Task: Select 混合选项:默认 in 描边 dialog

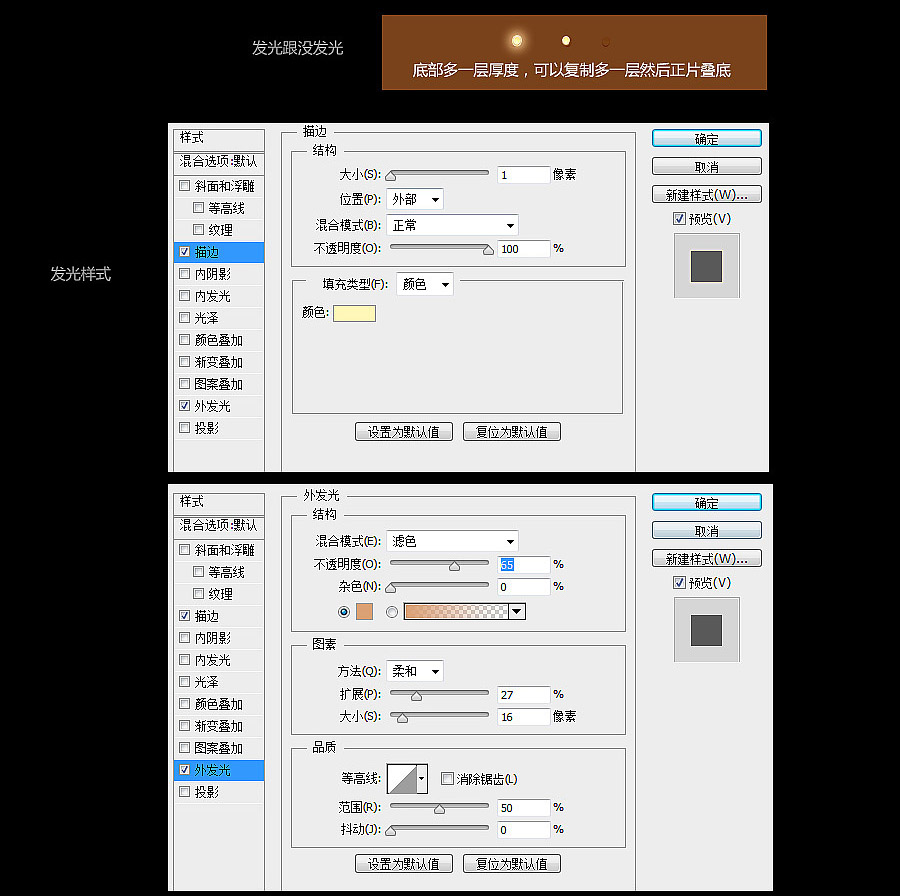Action: (x=219, y=161)
